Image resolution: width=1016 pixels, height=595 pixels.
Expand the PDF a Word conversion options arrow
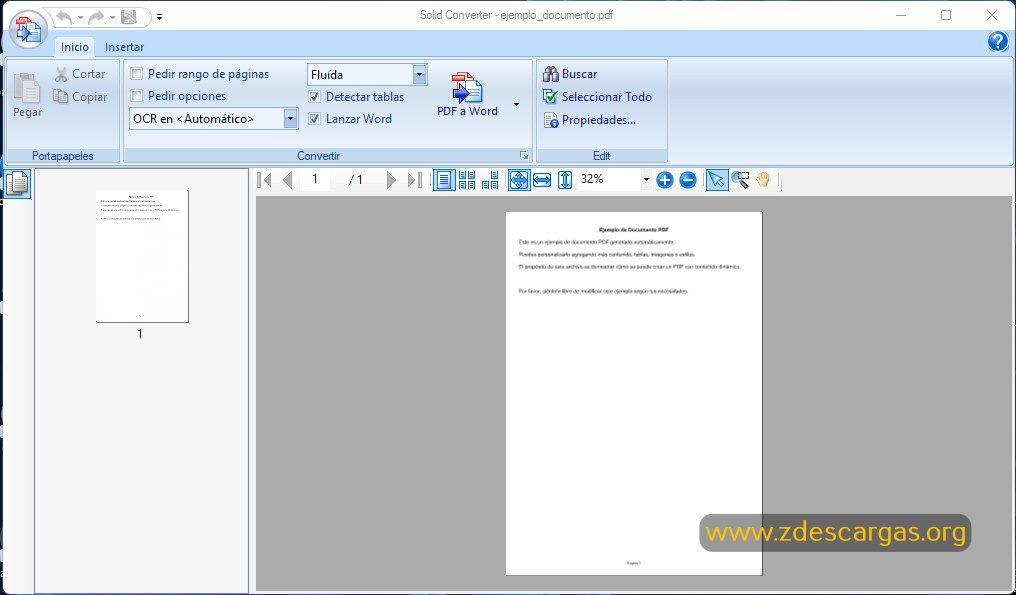516,104
